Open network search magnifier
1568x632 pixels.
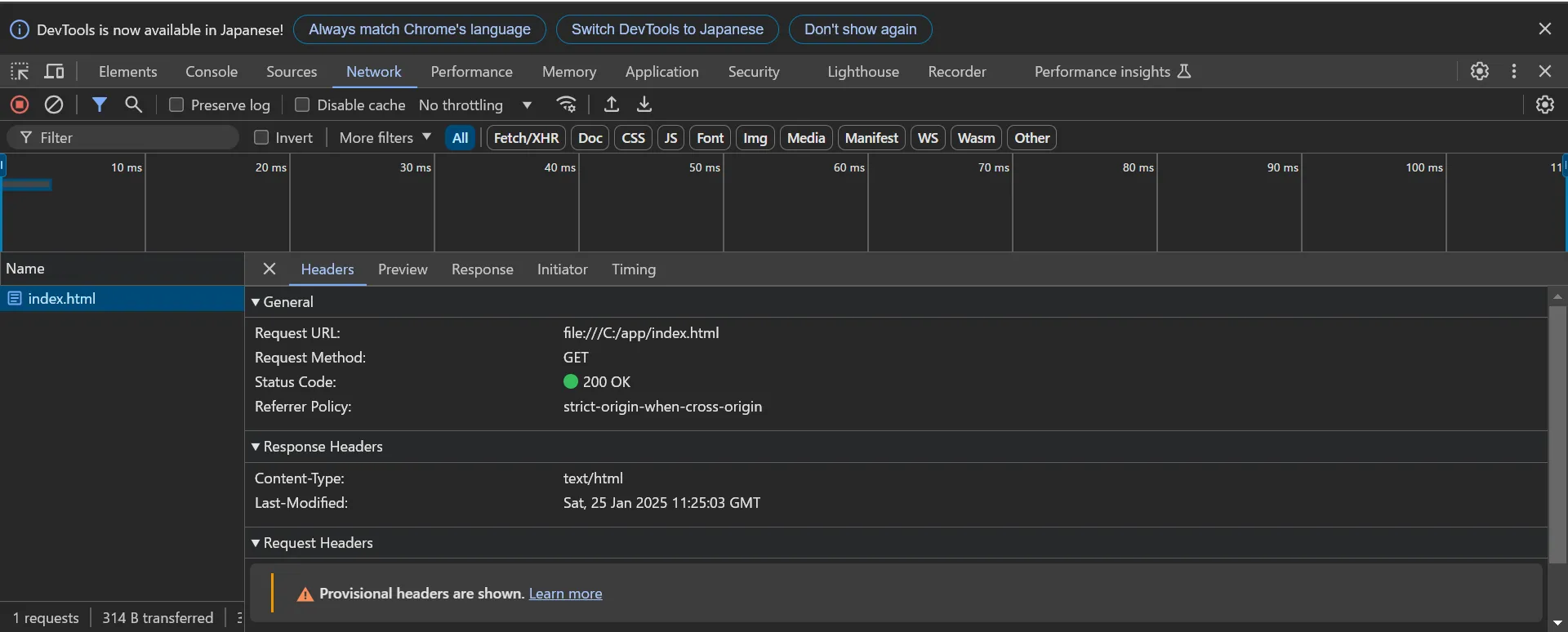133,105
